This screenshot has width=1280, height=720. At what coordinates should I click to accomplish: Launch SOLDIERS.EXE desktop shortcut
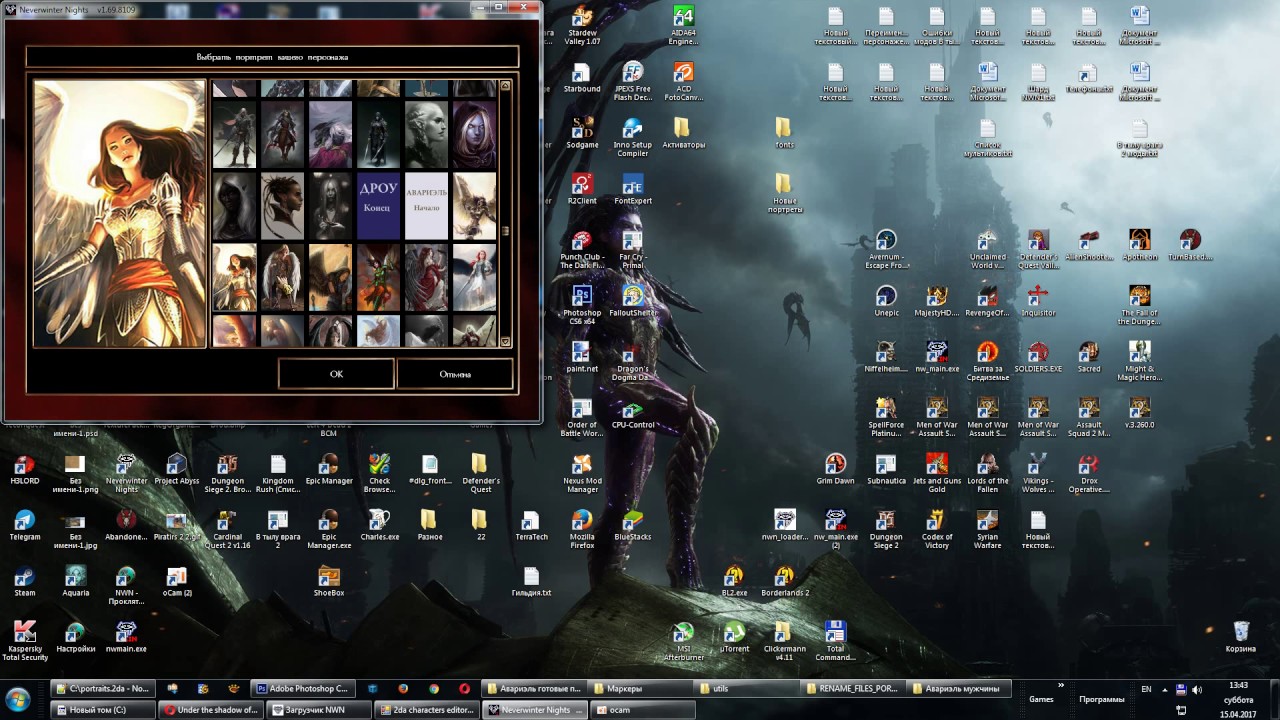(x=1038, y=357)
